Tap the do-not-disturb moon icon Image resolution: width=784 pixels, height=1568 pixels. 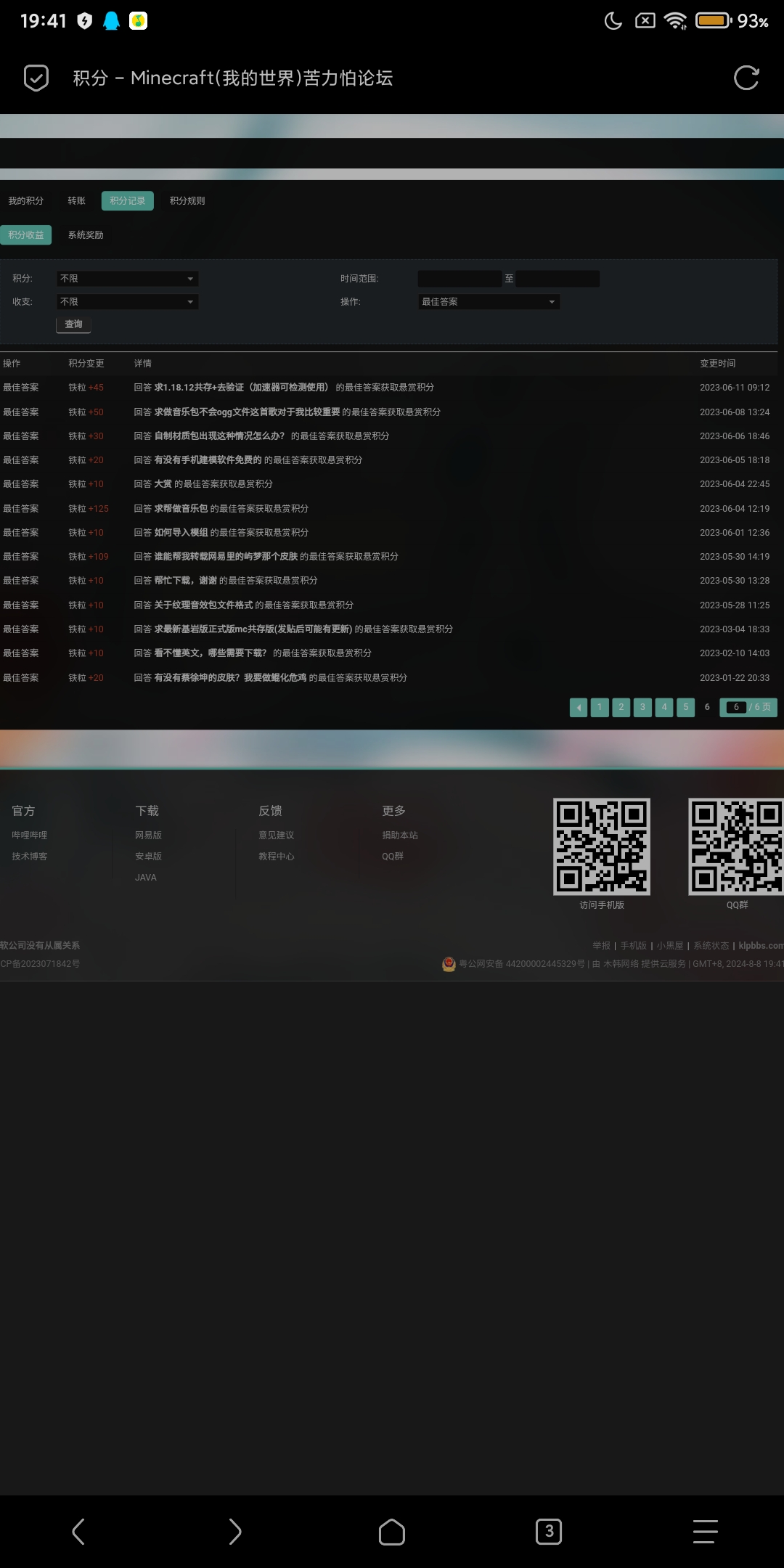613,21
